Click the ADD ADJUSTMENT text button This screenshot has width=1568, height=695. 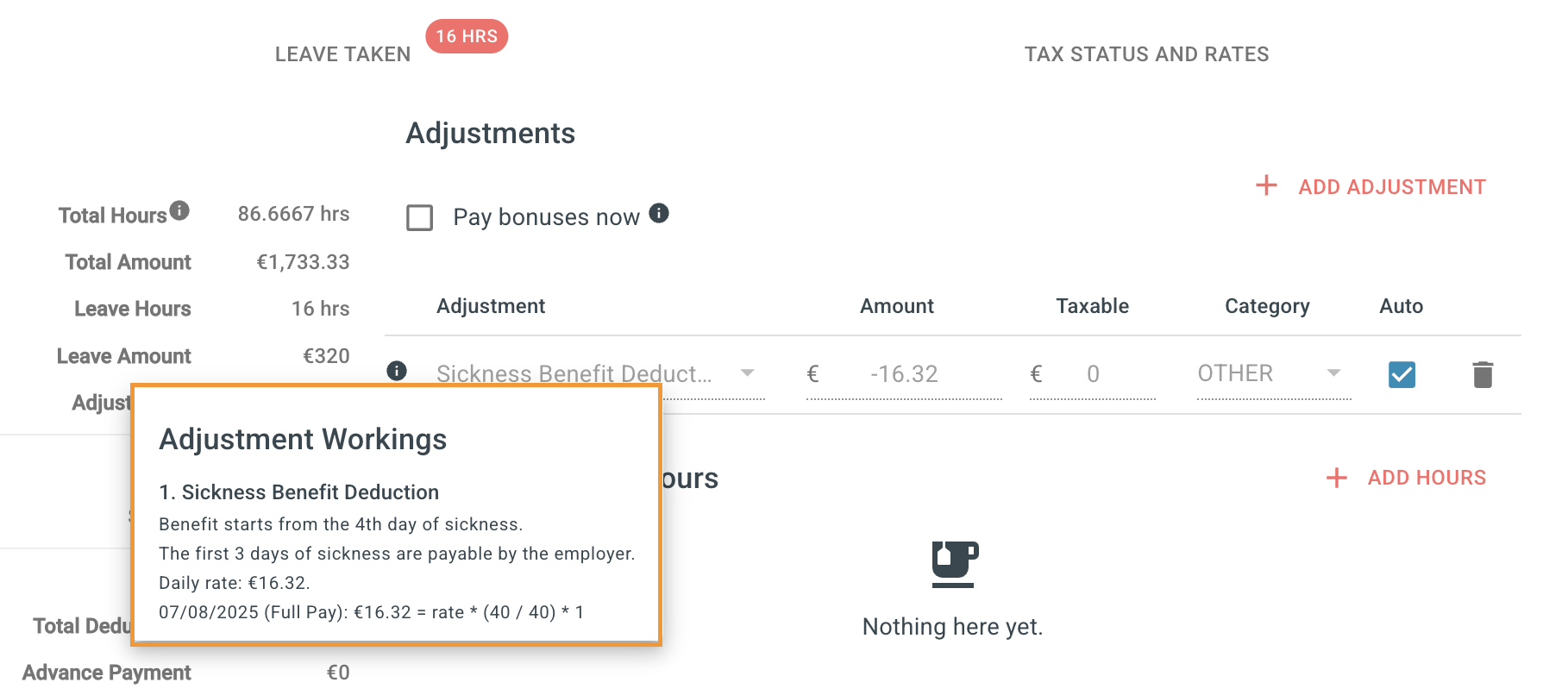pos(1392,187)
